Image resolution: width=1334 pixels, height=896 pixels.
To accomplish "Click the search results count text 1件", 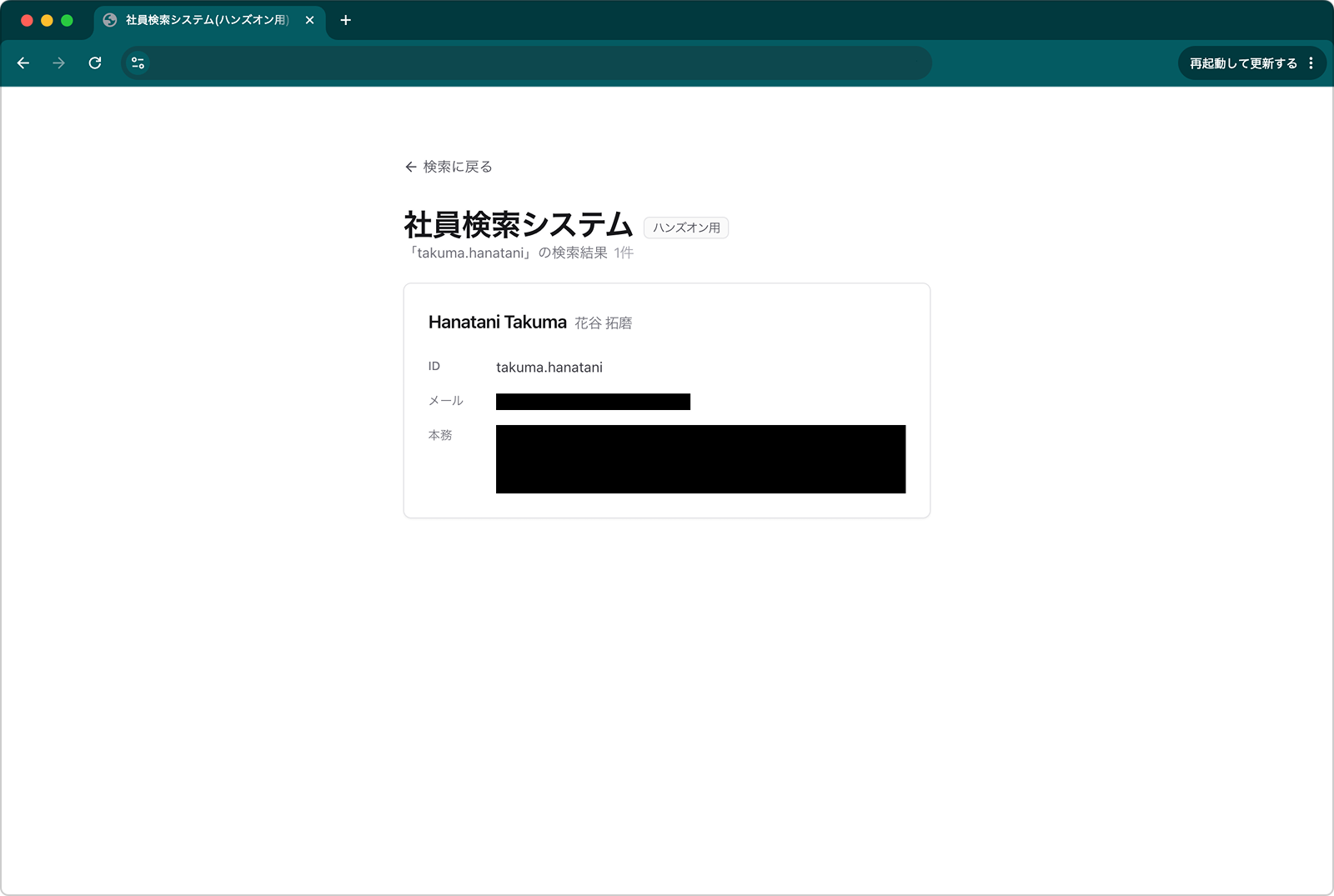I will [x=624, y=253].
